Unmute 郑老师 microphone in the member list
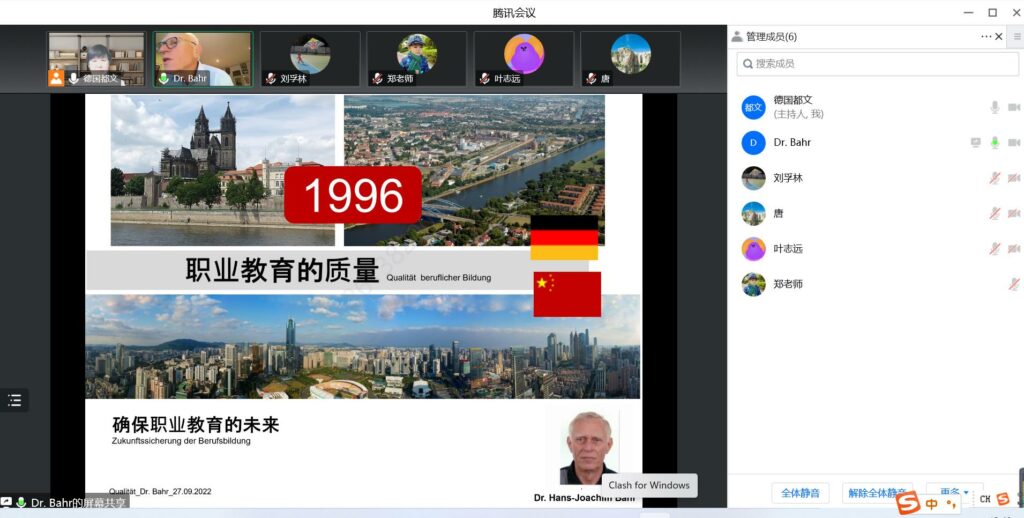1024x518 pixels. pos(1014,284)
